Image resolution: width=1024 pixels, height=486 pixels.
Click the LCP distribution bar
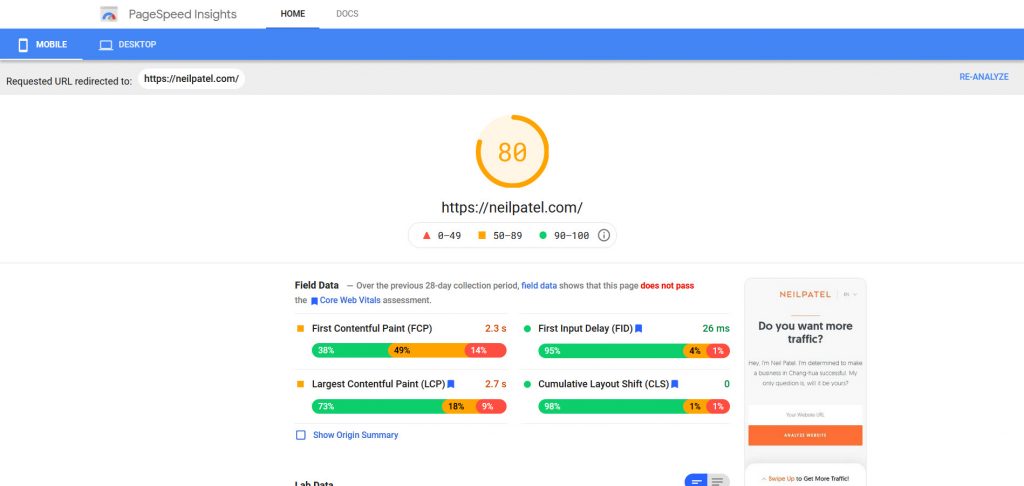coord(409,406)
